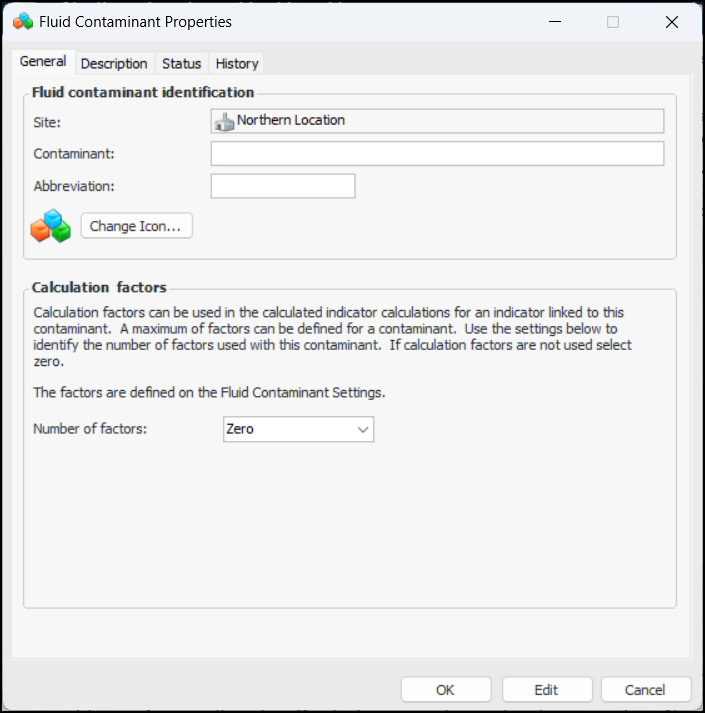Click the 'The factors are defined' sentence
This screenshot has width=705, height=713.
click(209, 392)
